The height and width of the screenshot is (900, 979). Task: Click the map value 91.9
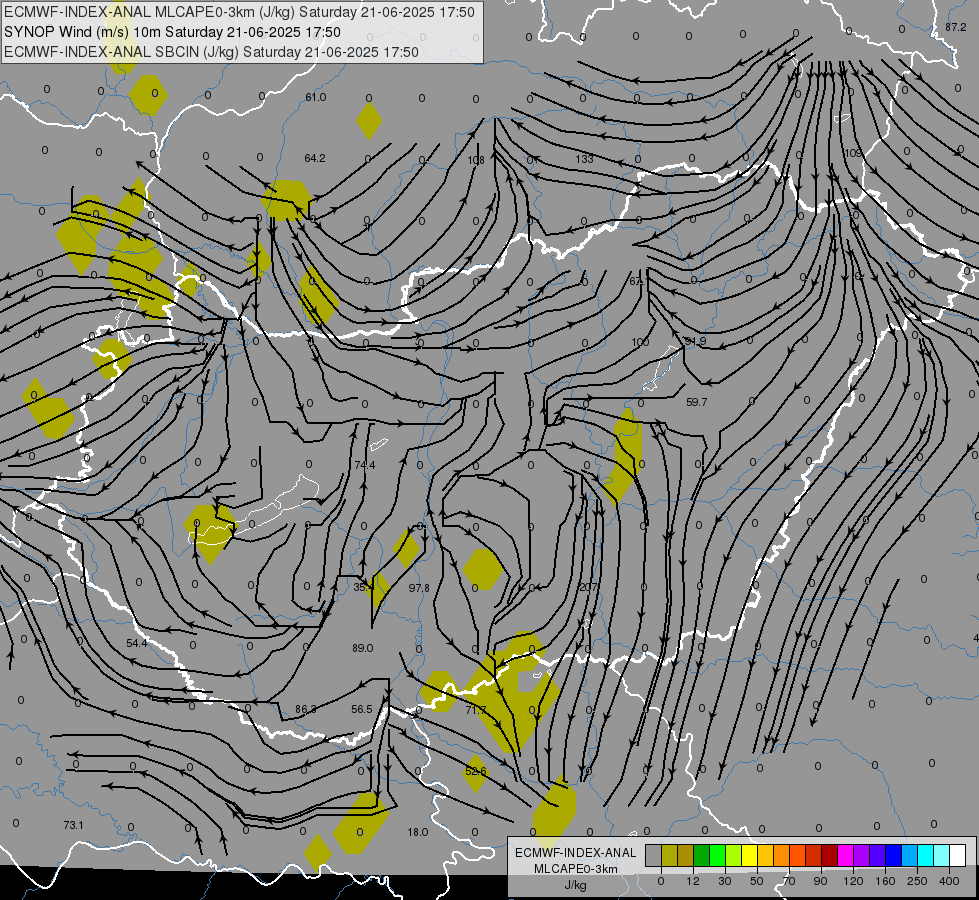[x=695, y=341]
